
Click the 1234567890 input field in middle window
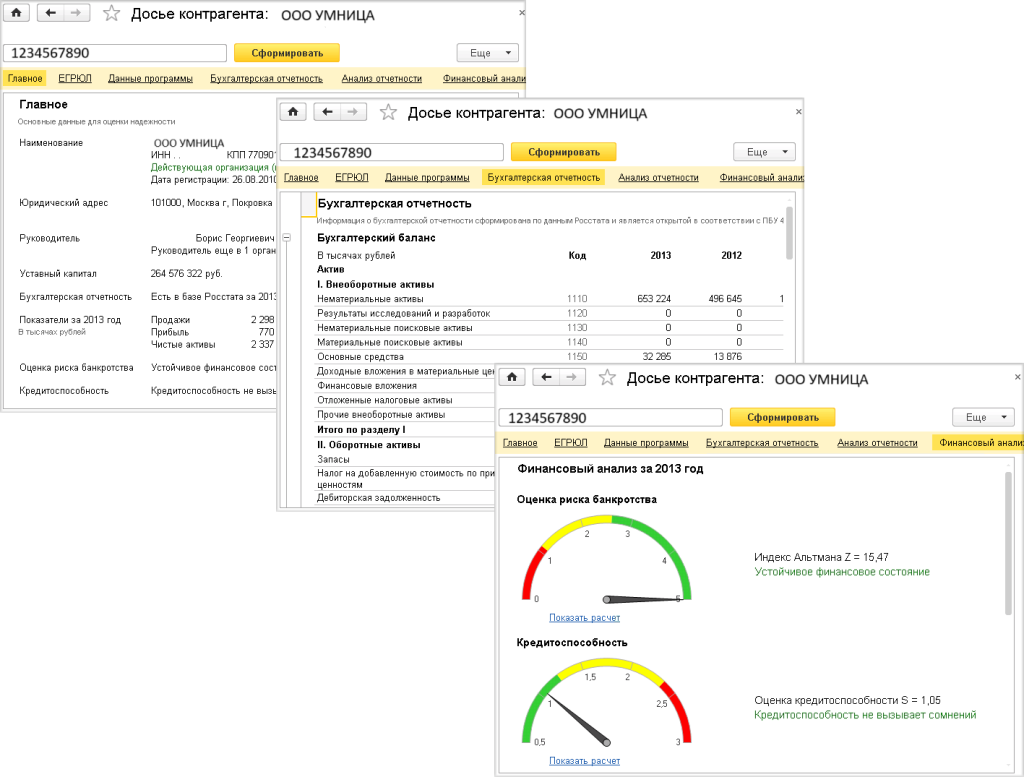[x=390, y=152]
